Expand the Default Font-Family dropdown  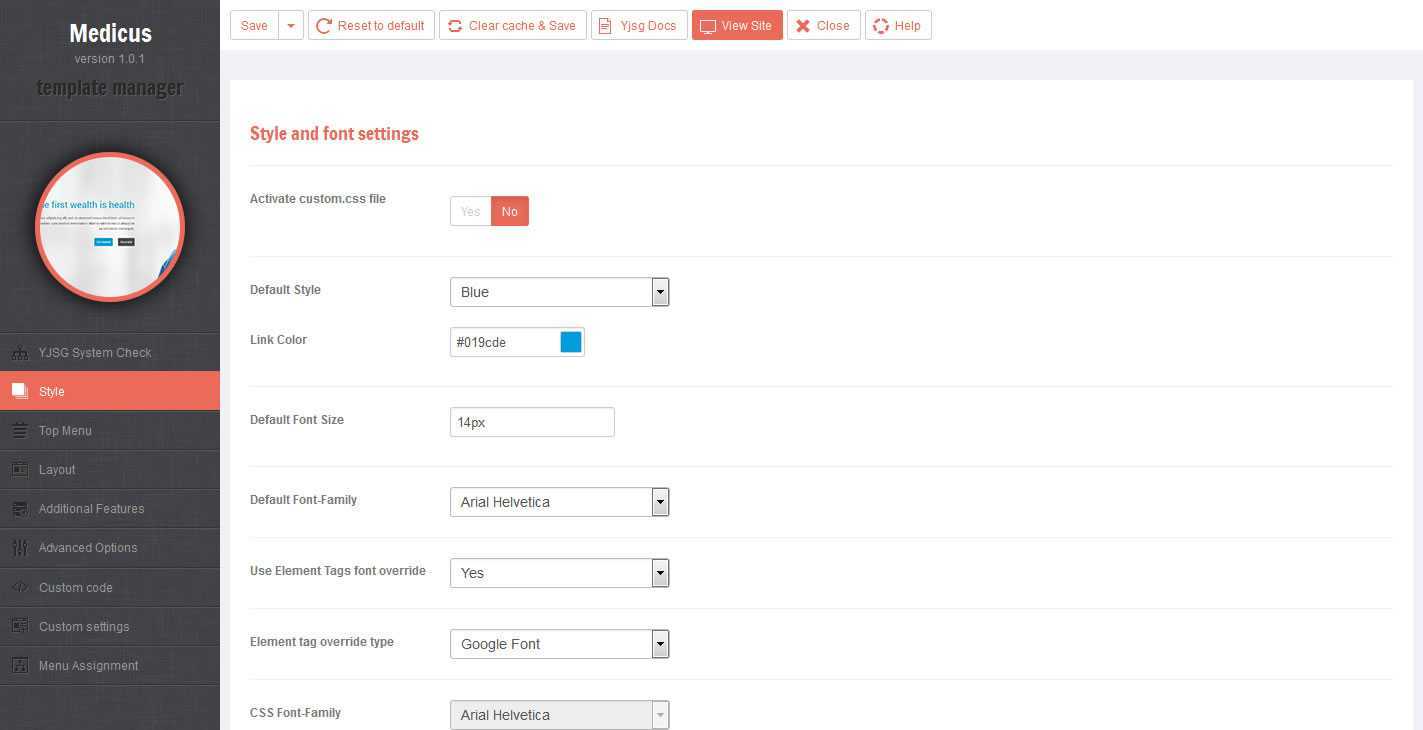[559, 502]
